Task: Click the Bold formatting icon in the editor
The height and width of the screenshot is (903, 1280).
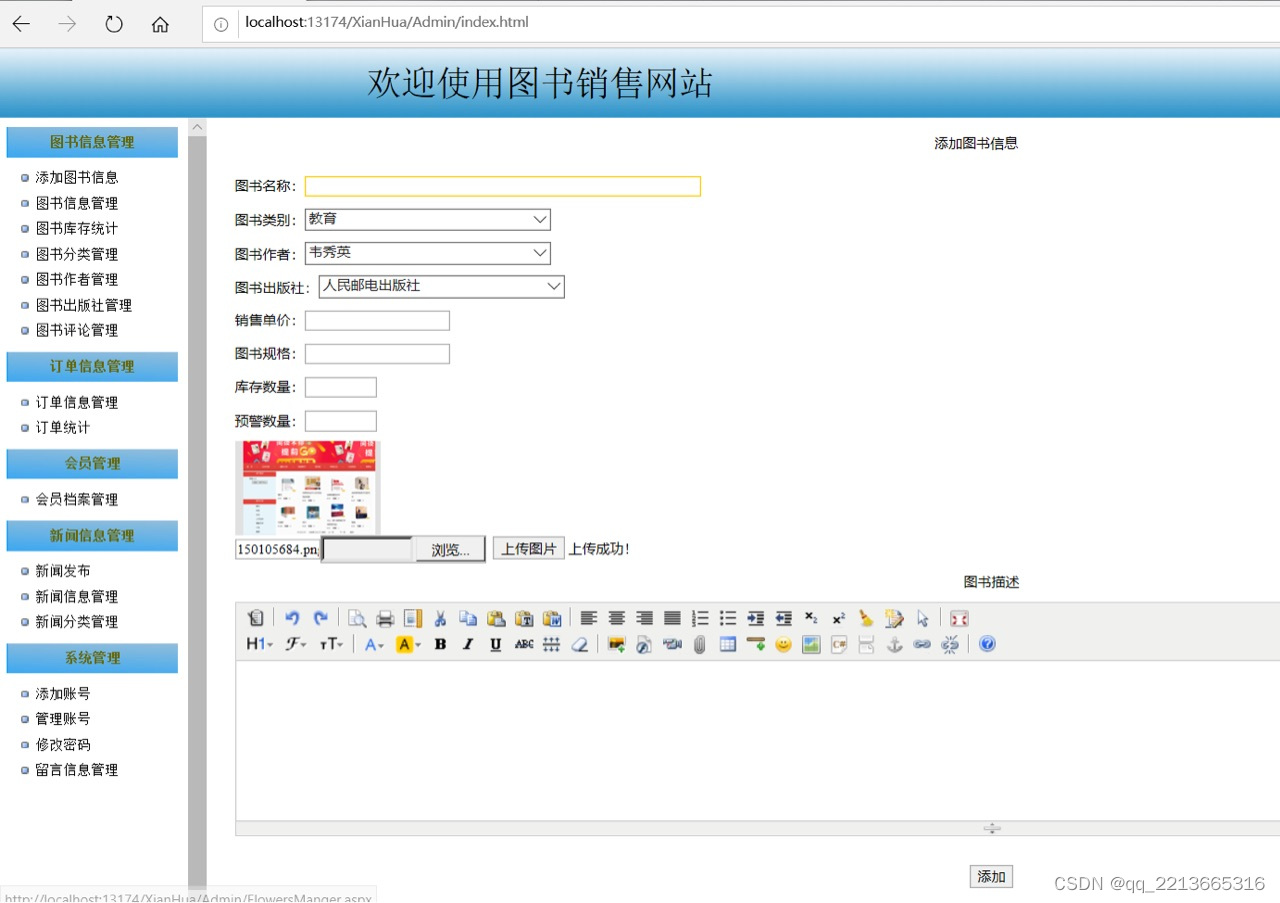Action: pos(440,644)
